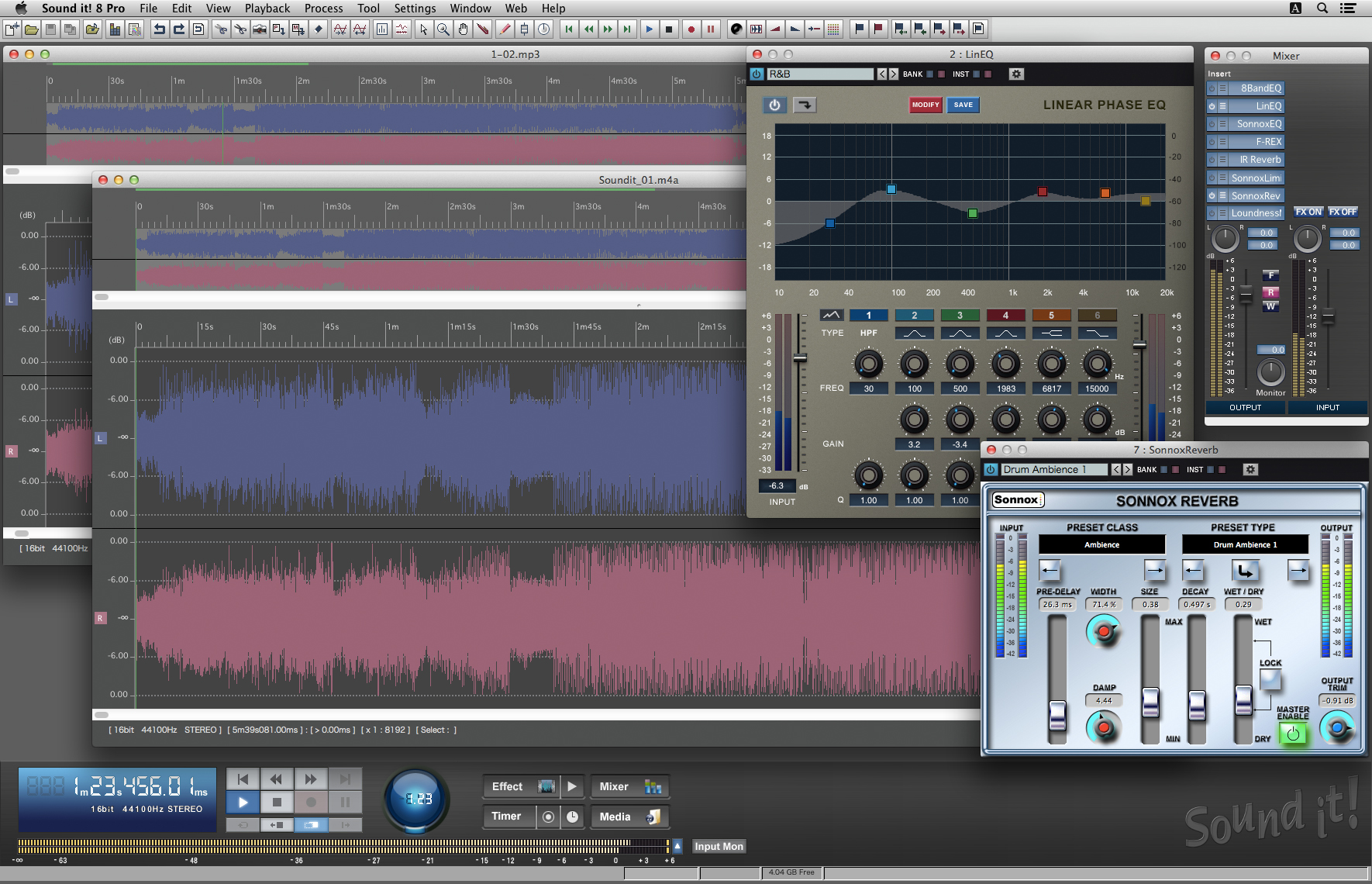Viewport: 1372px width, 884px height.
Task: Click the Drum Ambience 1 preset type display
Action: click(x=1245, y=545)
